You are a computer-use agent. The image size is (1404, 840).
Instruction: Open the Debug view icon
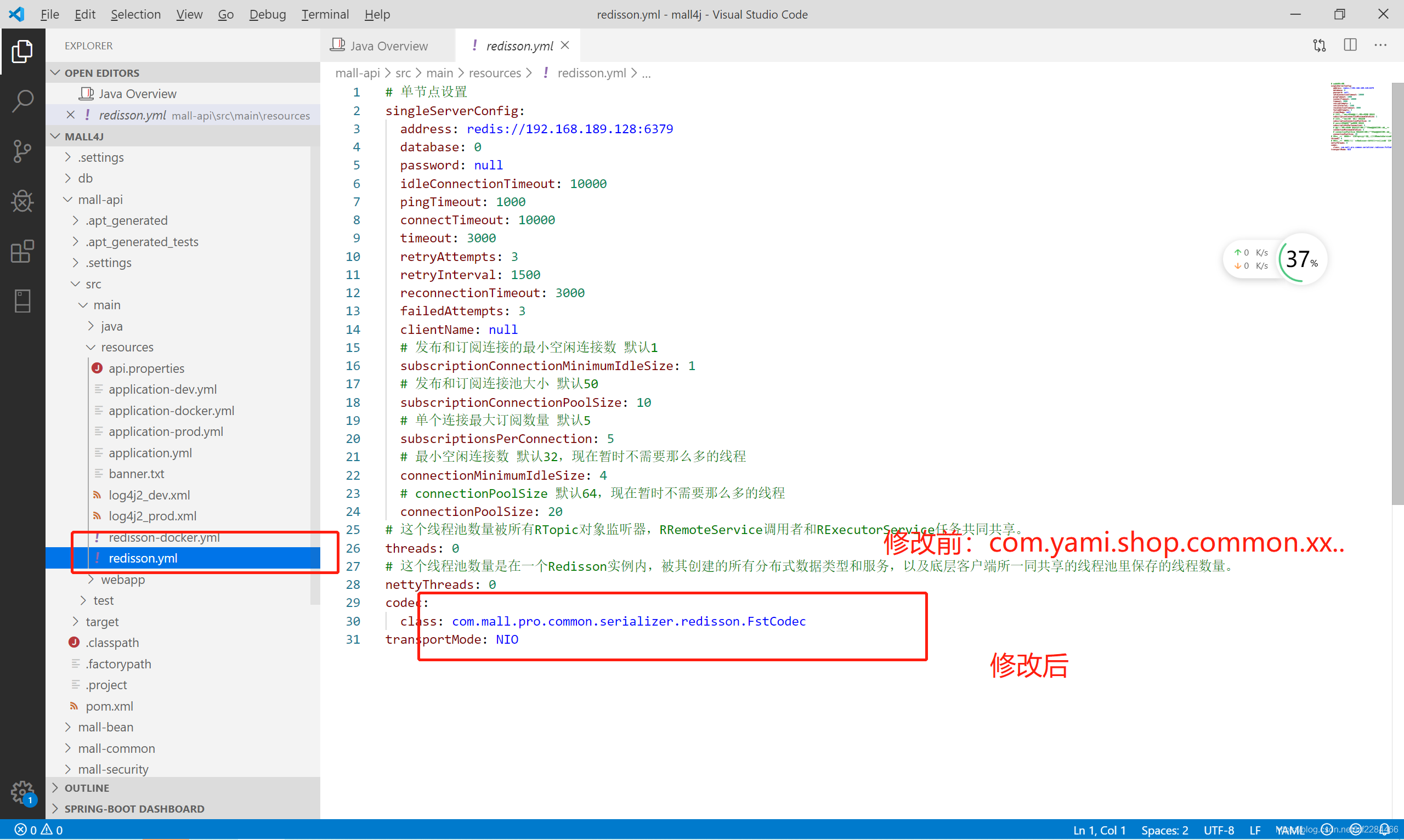pyautogui.click(x=22, y=201)
